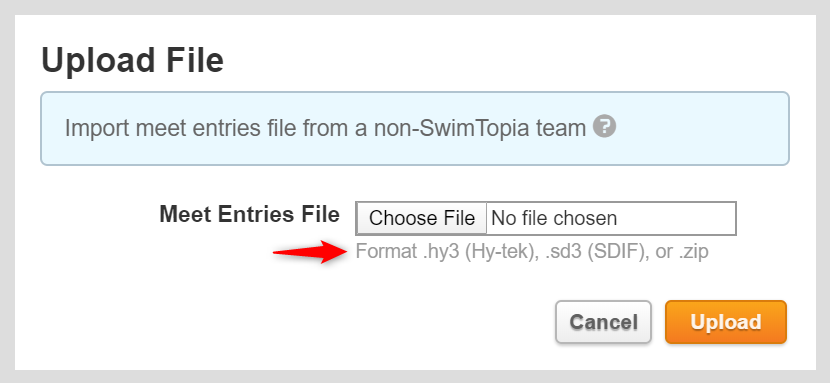Select the 'Meet Entries File' label
Image resolution: width=830 pixels, height=383 pixels.
coord(249,215)
